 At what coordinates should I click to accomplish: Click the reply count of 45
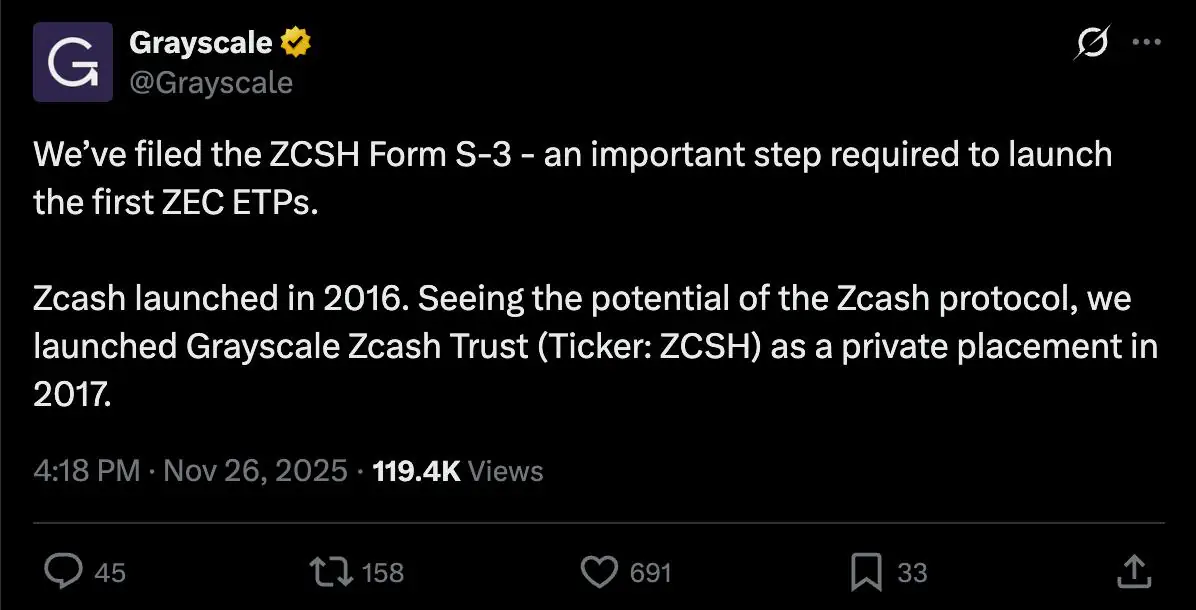point(109,572)
